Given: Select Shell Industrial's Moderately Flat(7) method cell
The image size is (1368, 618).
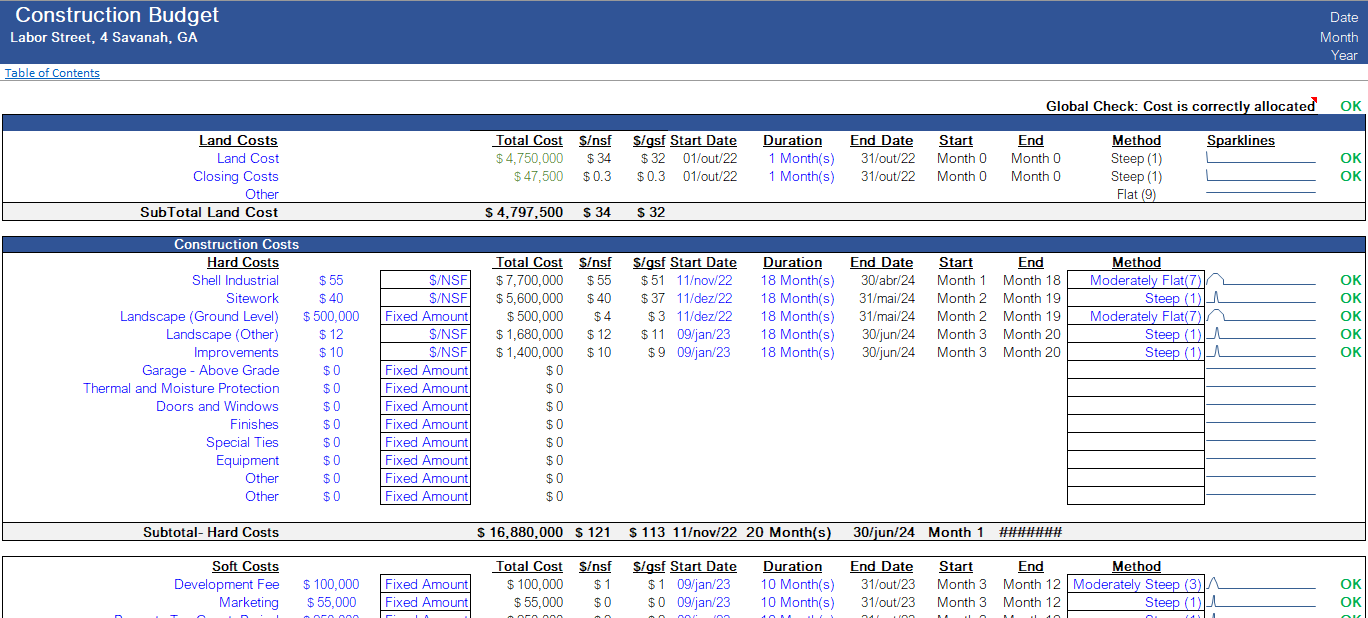Looking at the screenshot, I should pyautogui.click(x=1136, y=281).
